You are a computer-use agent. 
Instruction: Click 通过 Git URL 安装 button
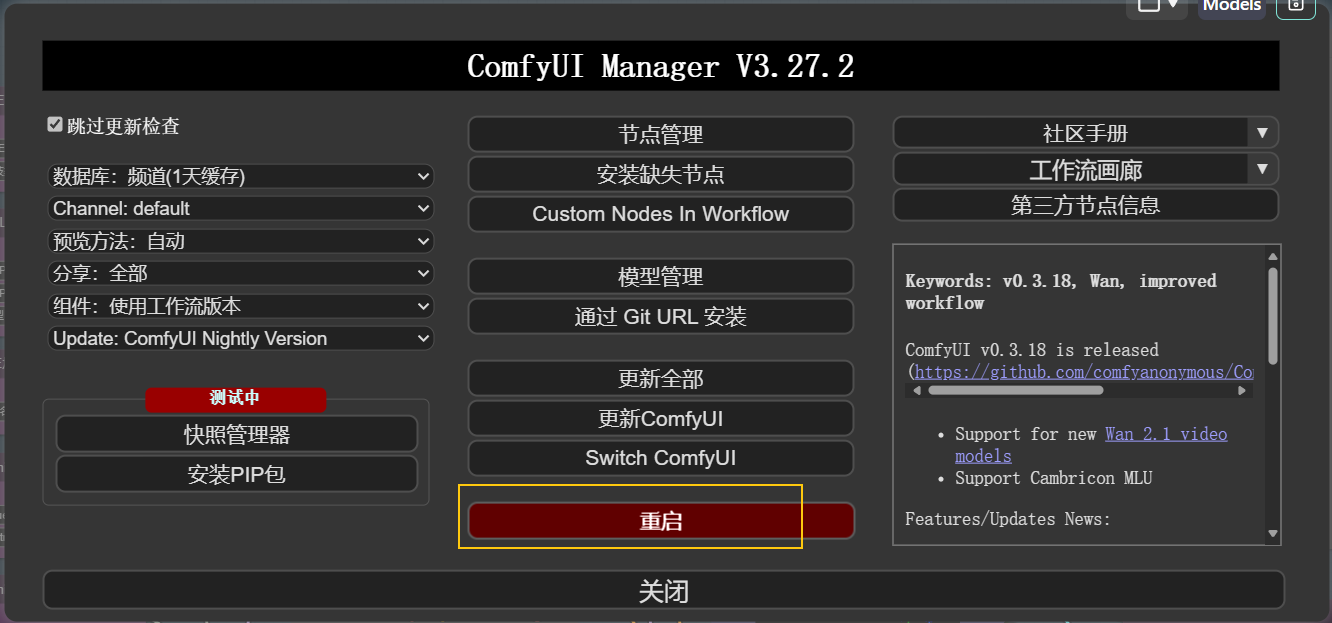pyautogui.click(x=661, y=317)
